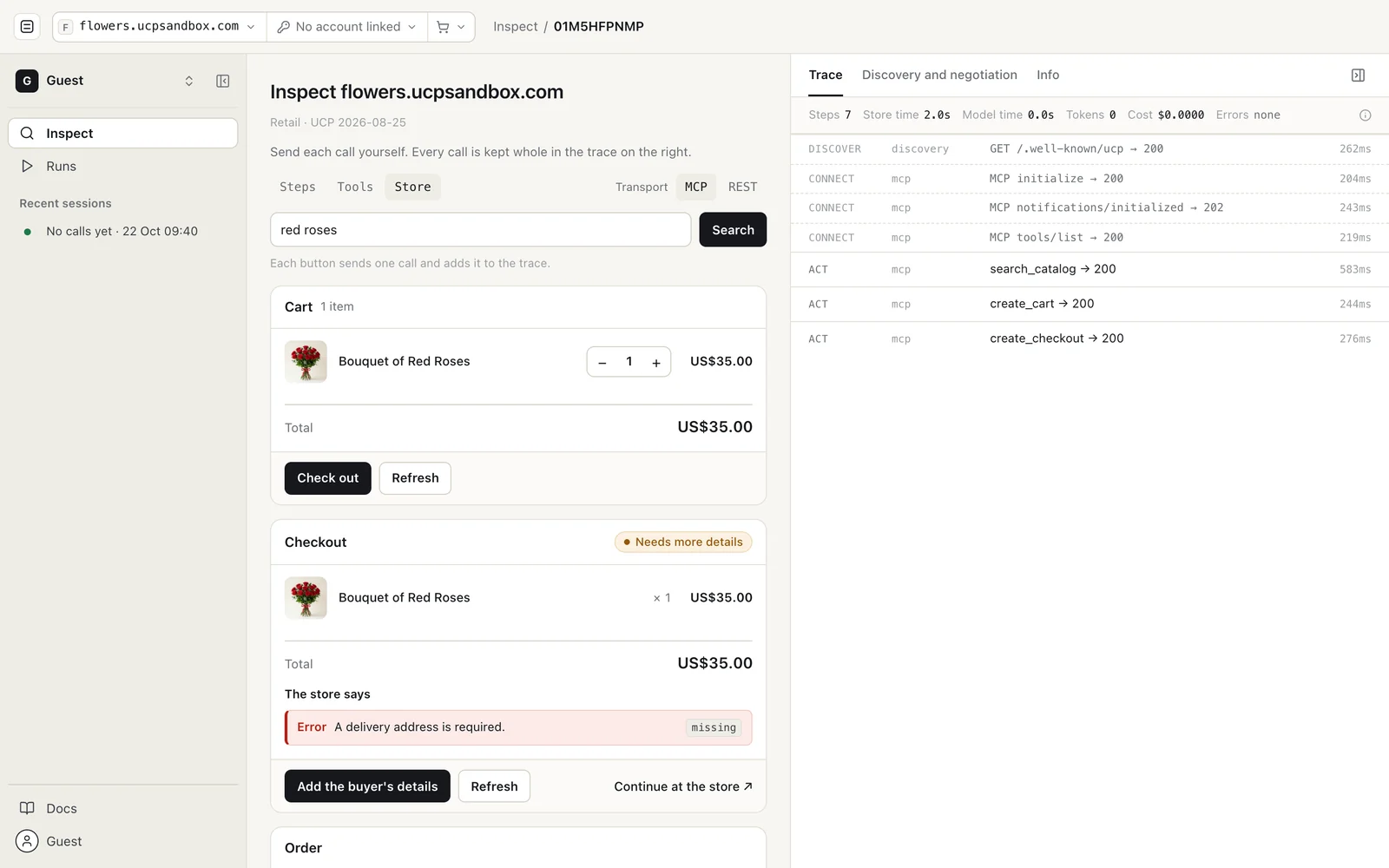Click the red roses search field
Viewport: 1389px width, 868px height.
480,230
